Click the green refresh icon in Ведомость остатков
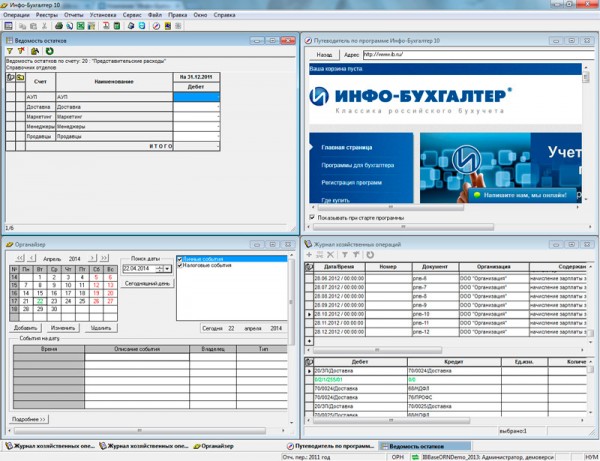This screenshot has width=600, height=461. 48,50
